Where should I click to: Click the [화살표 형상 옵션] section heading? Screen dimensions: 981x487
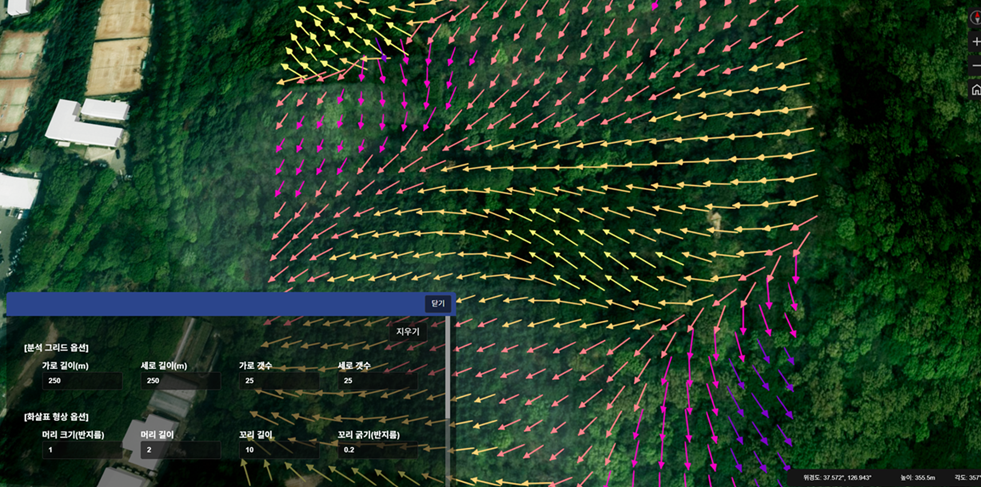point(56,416)
